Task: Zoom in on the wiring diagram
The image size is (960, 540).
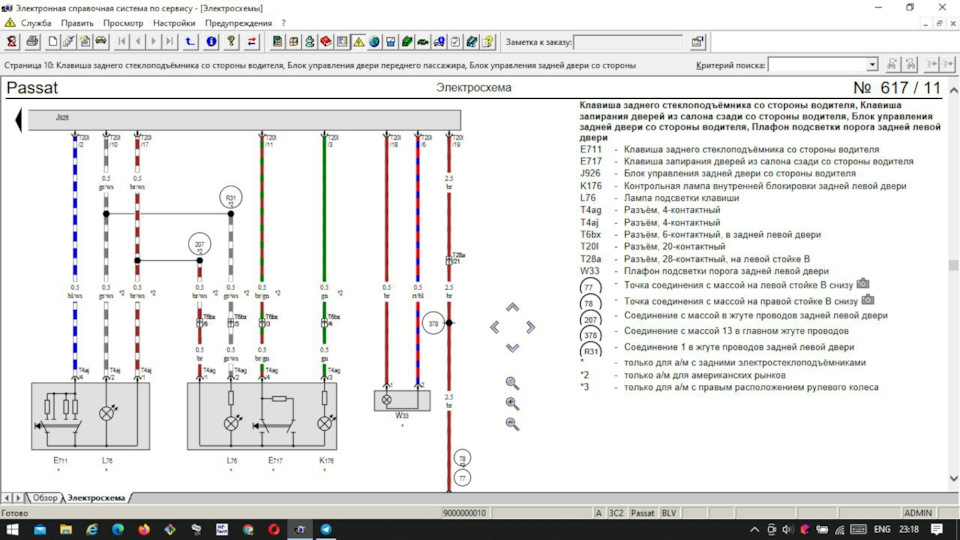Action: coord(512,403)
